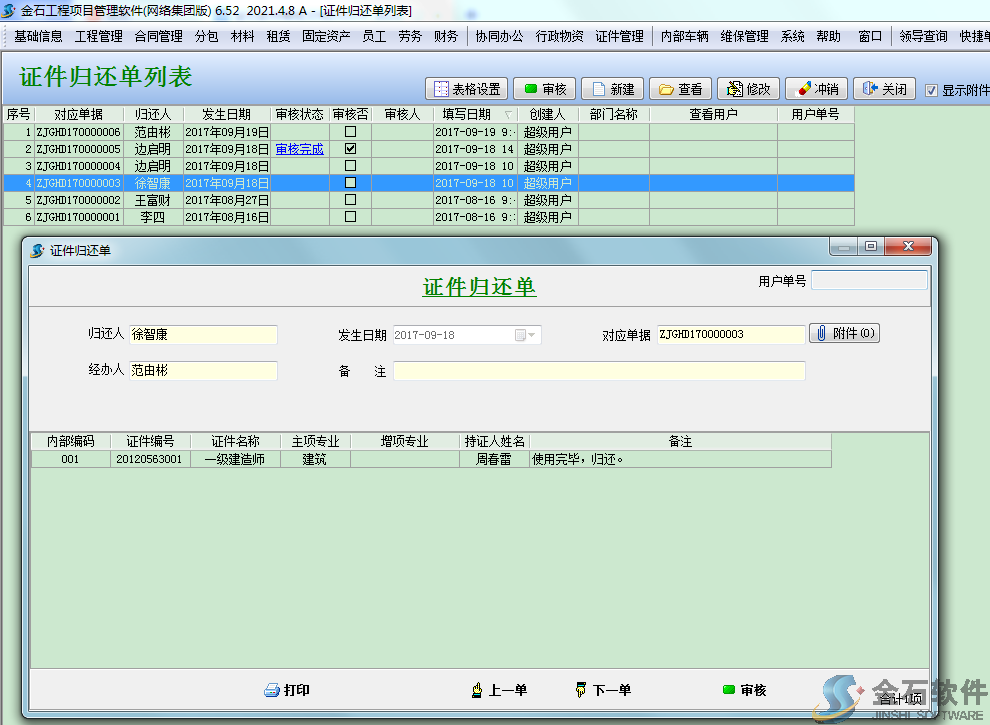The image size is (990, 725).
Task: Click the 审核完成 link in row 2
Action: pyautogui.click(x=299, y=149)
